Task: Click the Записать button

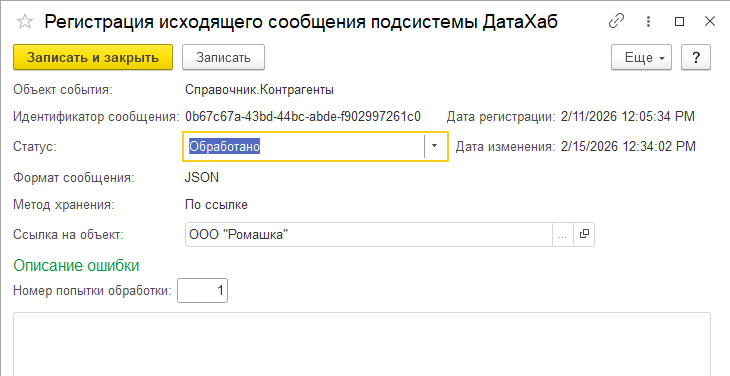Action: pyautogui.click(x=223, y=57)
